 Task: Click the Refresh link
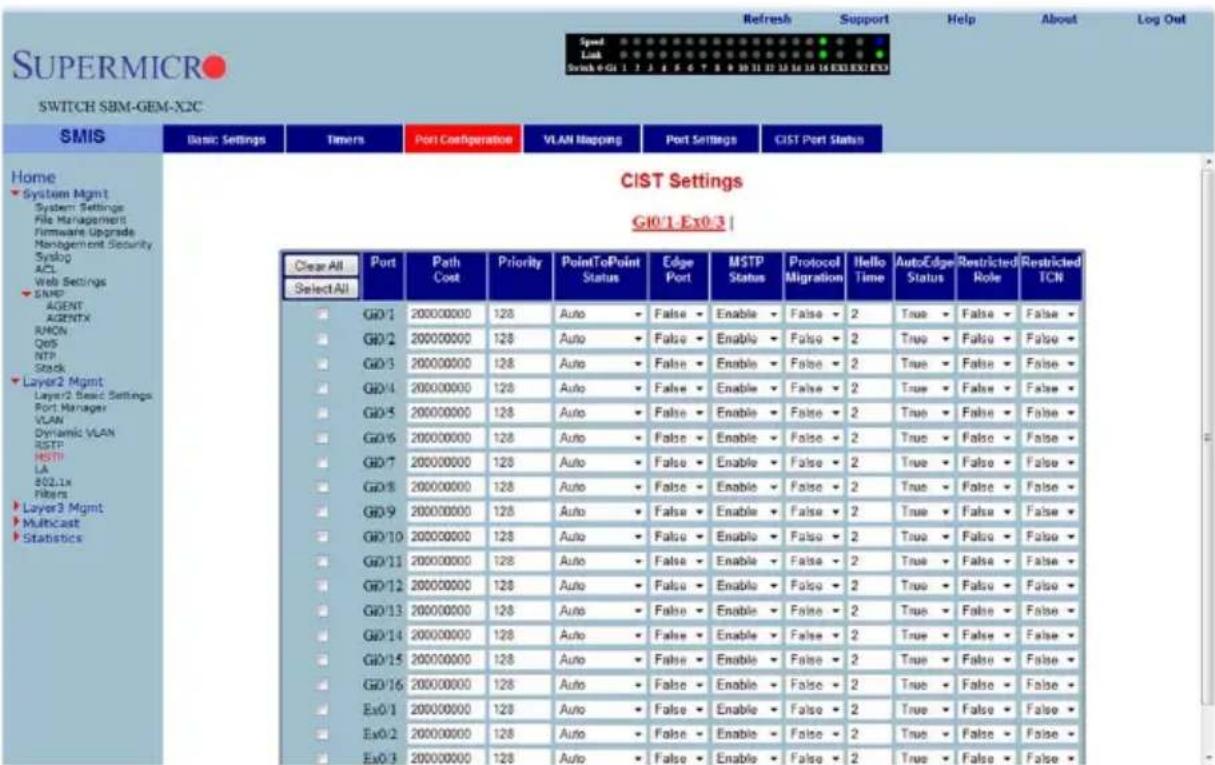[768, 19]
